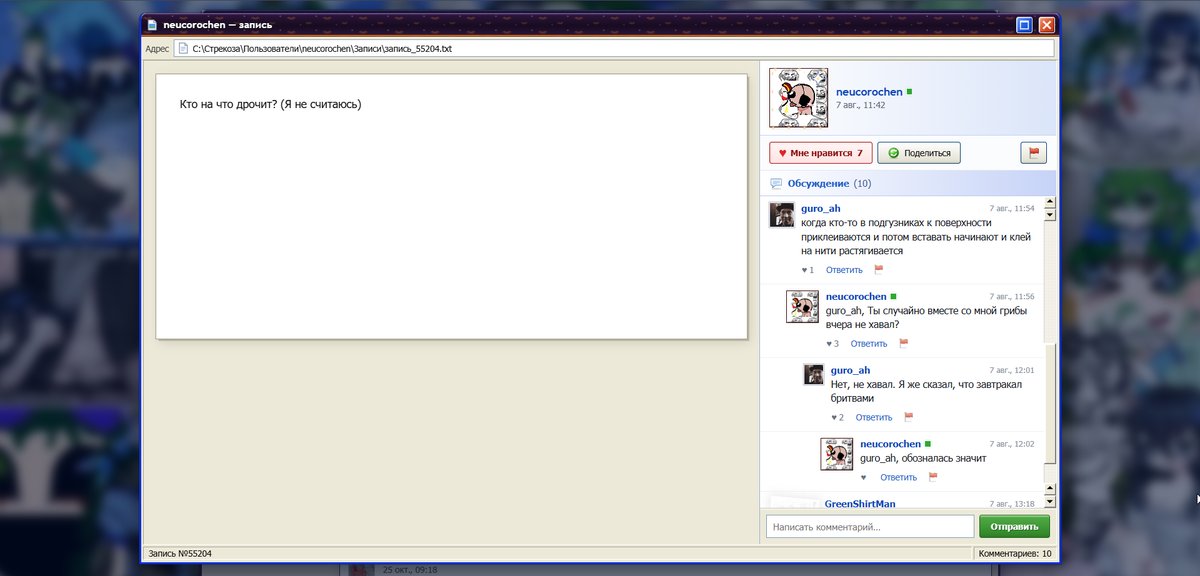Reply to neucorochen's 12:02 comment
Screen dimensions: 1200x576
[898, 478]
